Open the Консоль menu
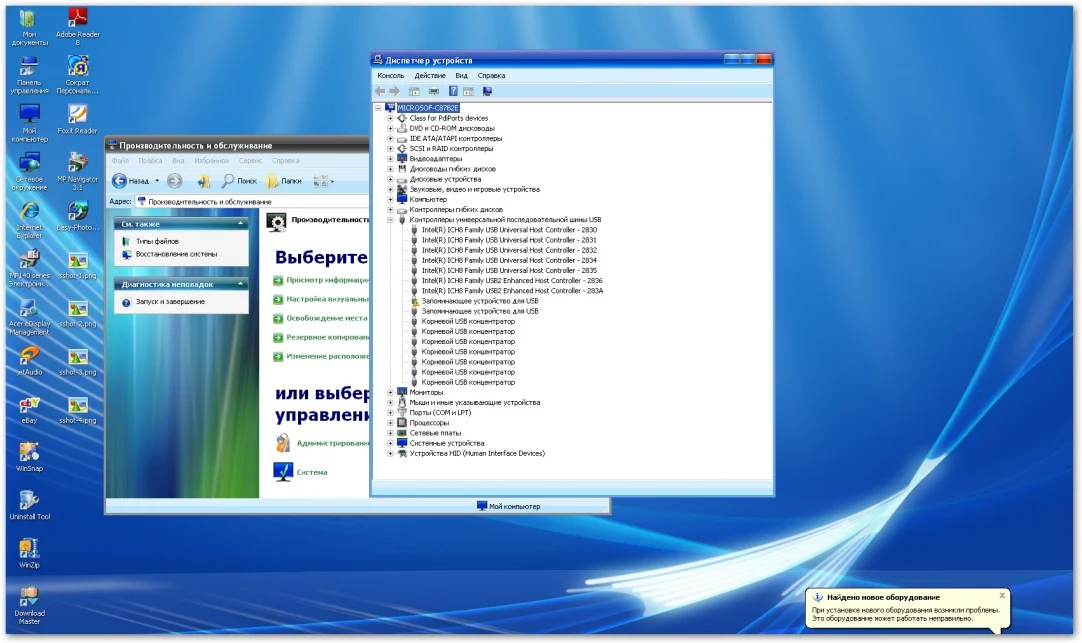Image resolution: width=1082 pixels, height=643 pixels. (391, 76)
